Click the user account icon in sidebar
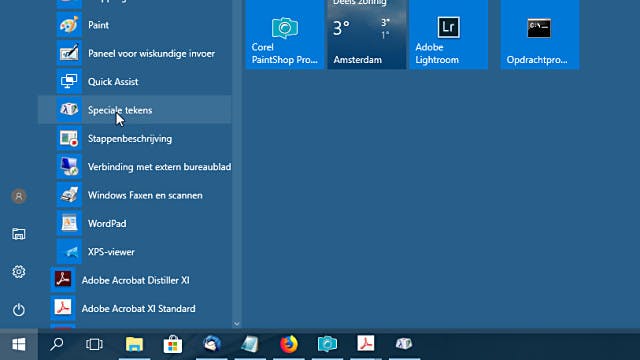Image resolution: width=640 pixels, height=360 pixels. click(18, 196)
